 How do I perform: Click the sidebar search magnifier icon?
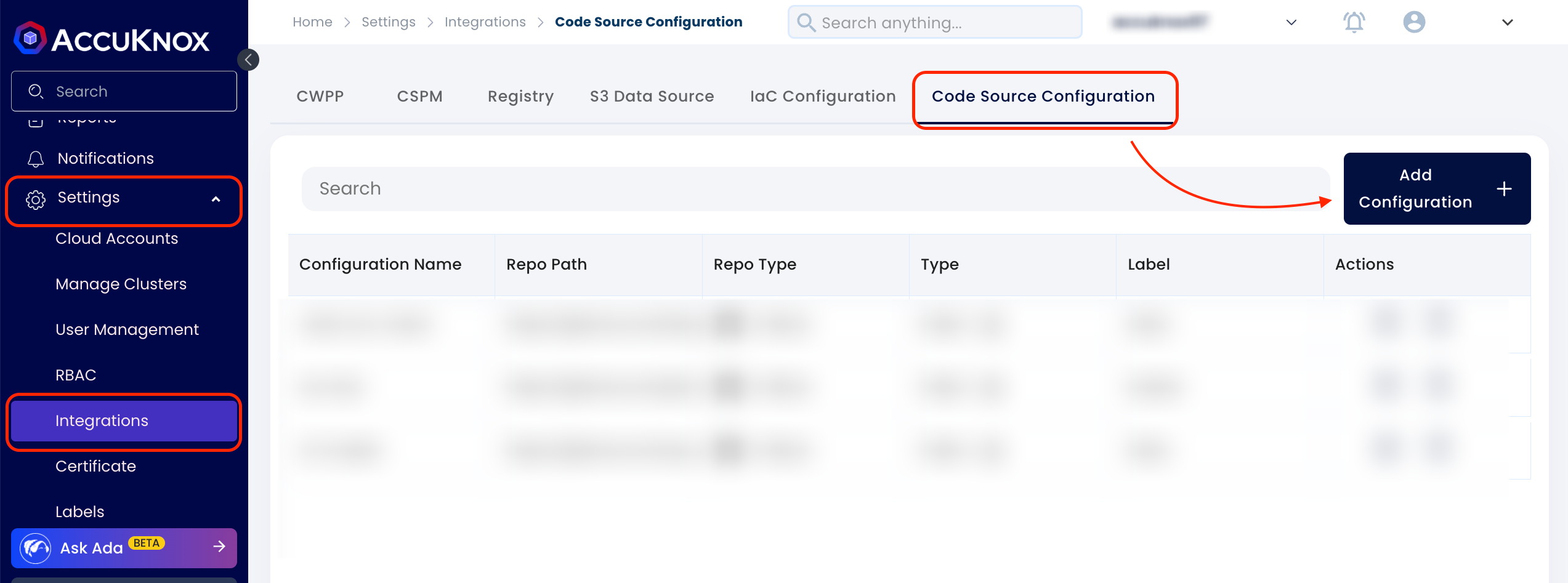pos(36,91)
